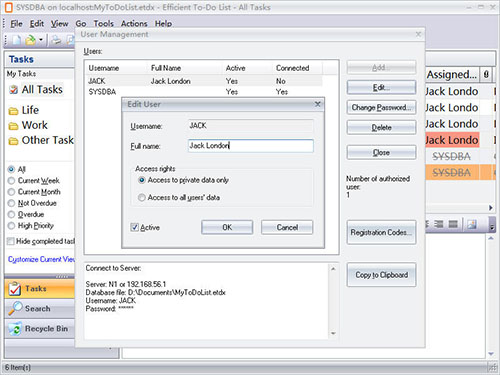
Task: Click the Username field showing JACK
Action: [x=251, y=126]
